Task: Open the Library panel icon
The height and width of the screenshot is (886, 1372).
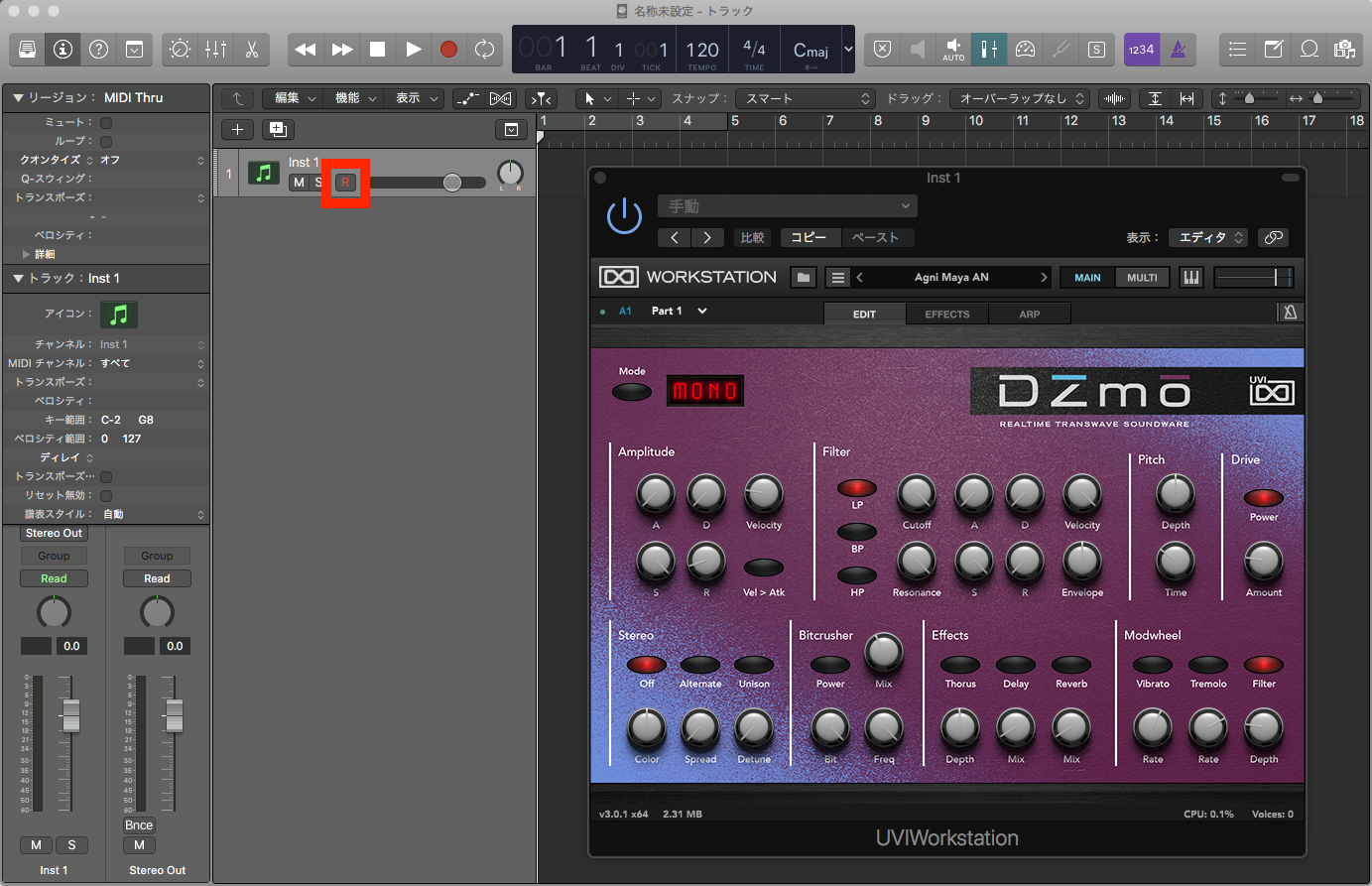Action: [x=27, y=49]
